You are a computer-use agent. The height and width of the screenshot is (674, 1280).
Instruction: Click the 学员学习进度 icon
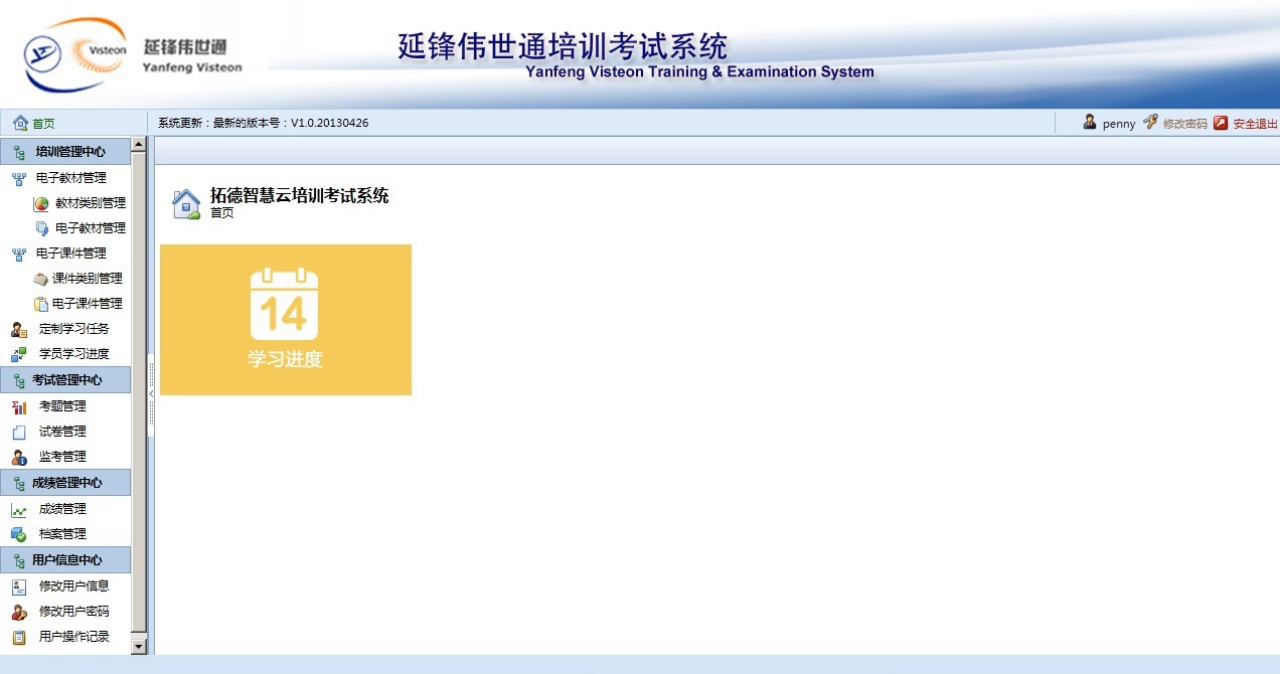19,354
